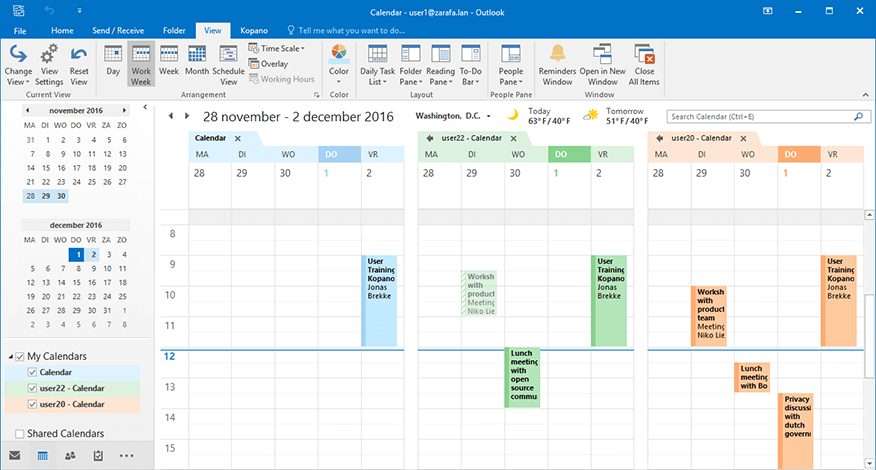Open the Color dropdown
The width and height of the screenshot is (876, 470).
point(339,63)
